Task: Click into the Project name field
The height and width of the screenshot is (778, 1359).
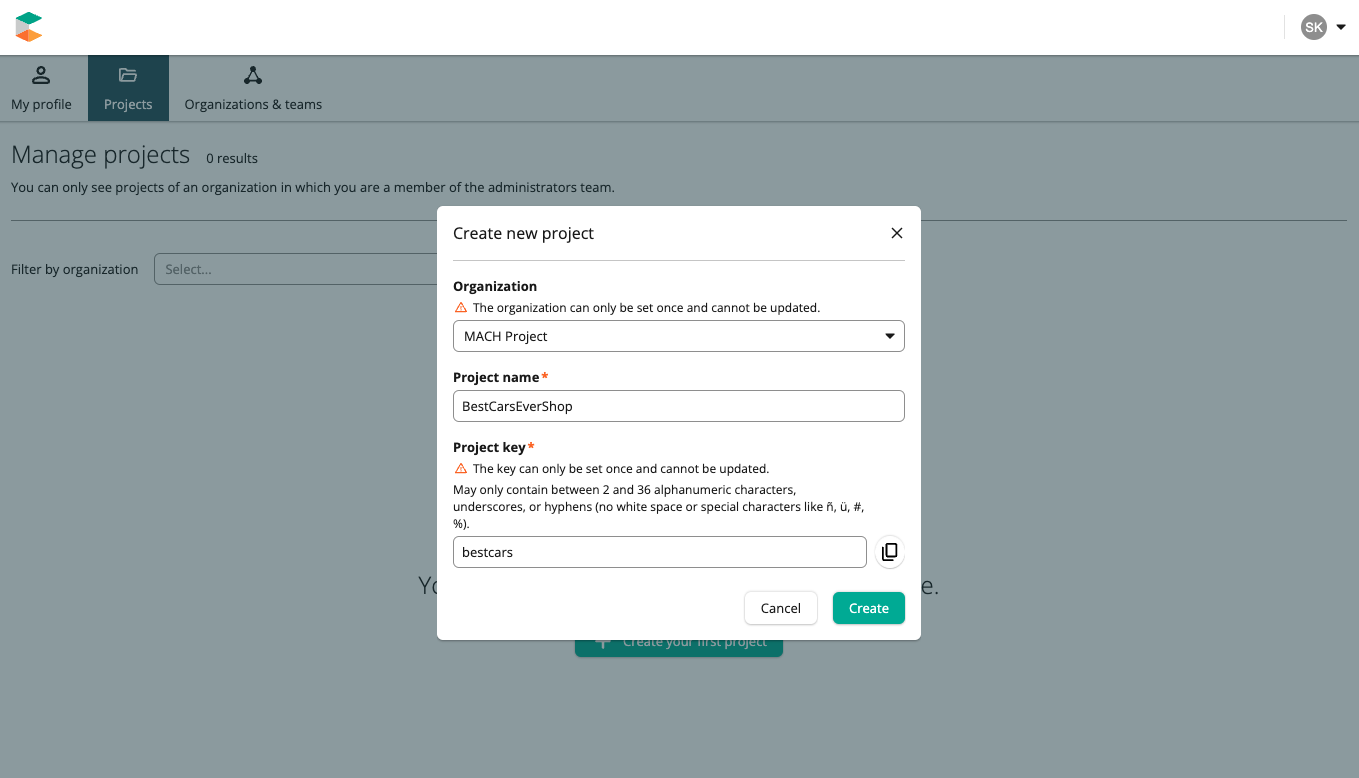Action: pyautogui.click(x=678, y=406)
